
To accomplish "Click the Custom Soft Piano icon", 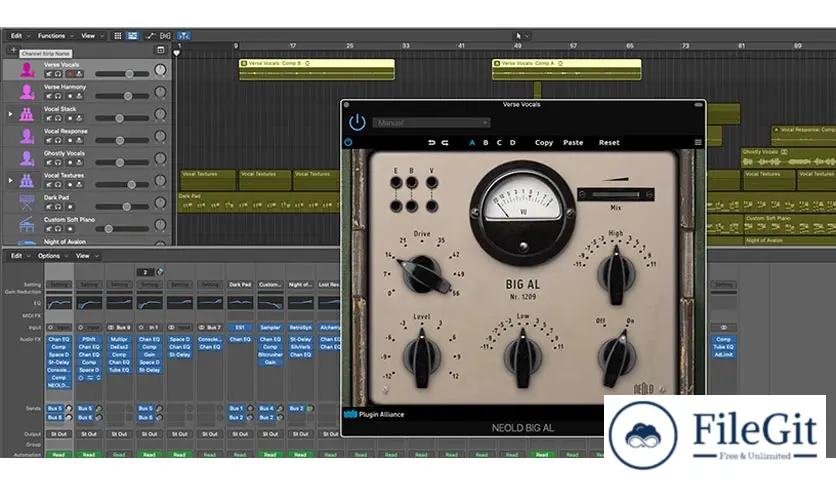I will pyautogui.click(x=27, y=224).
